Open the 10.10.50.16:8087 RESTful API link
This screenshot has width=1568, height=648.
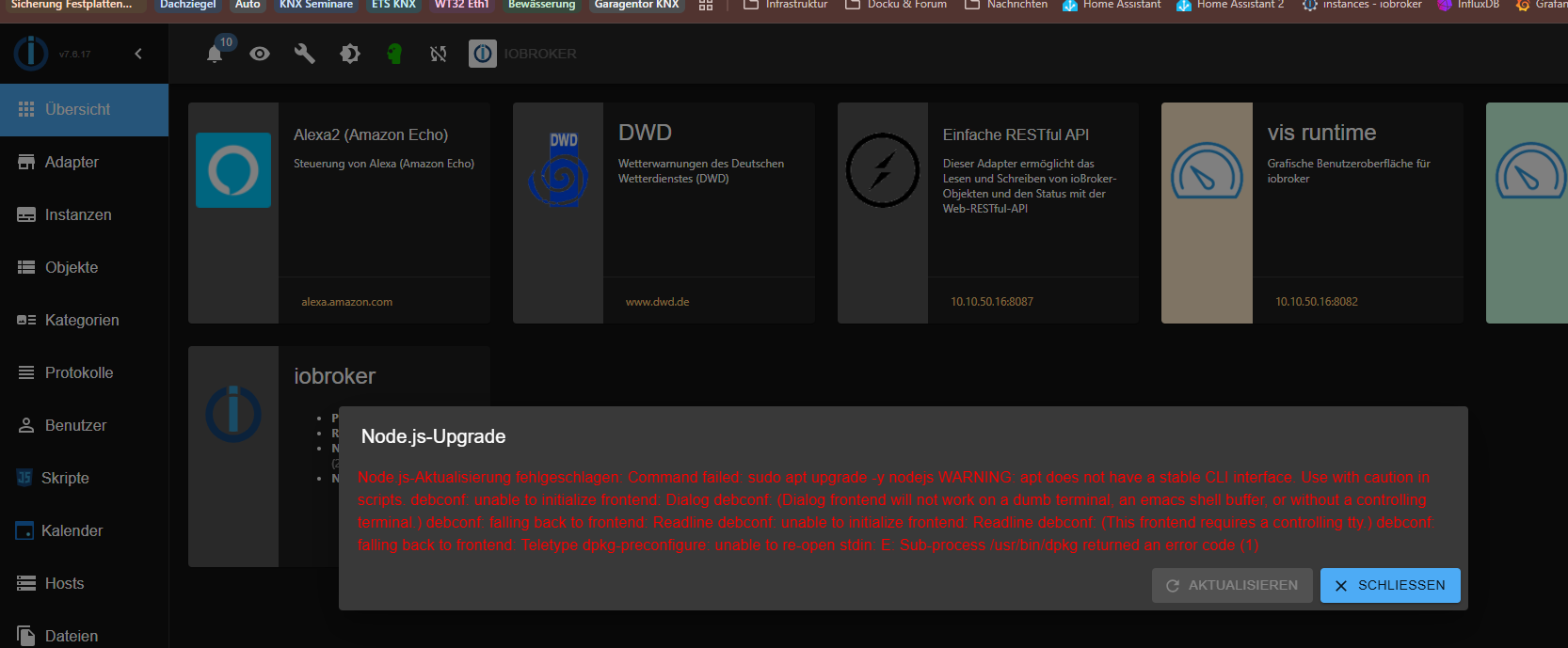click(x=992, y=302)
